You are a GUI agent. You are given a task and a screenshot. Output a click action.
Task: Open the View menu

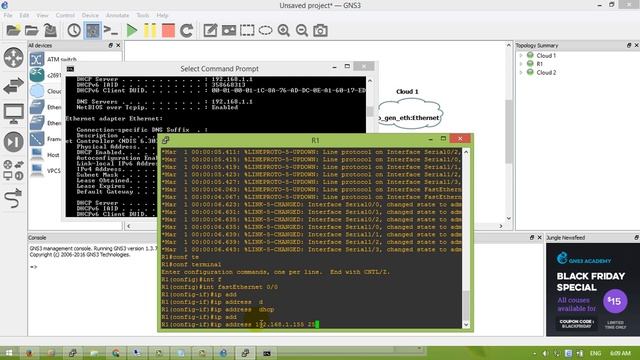(x=42, y=15)
